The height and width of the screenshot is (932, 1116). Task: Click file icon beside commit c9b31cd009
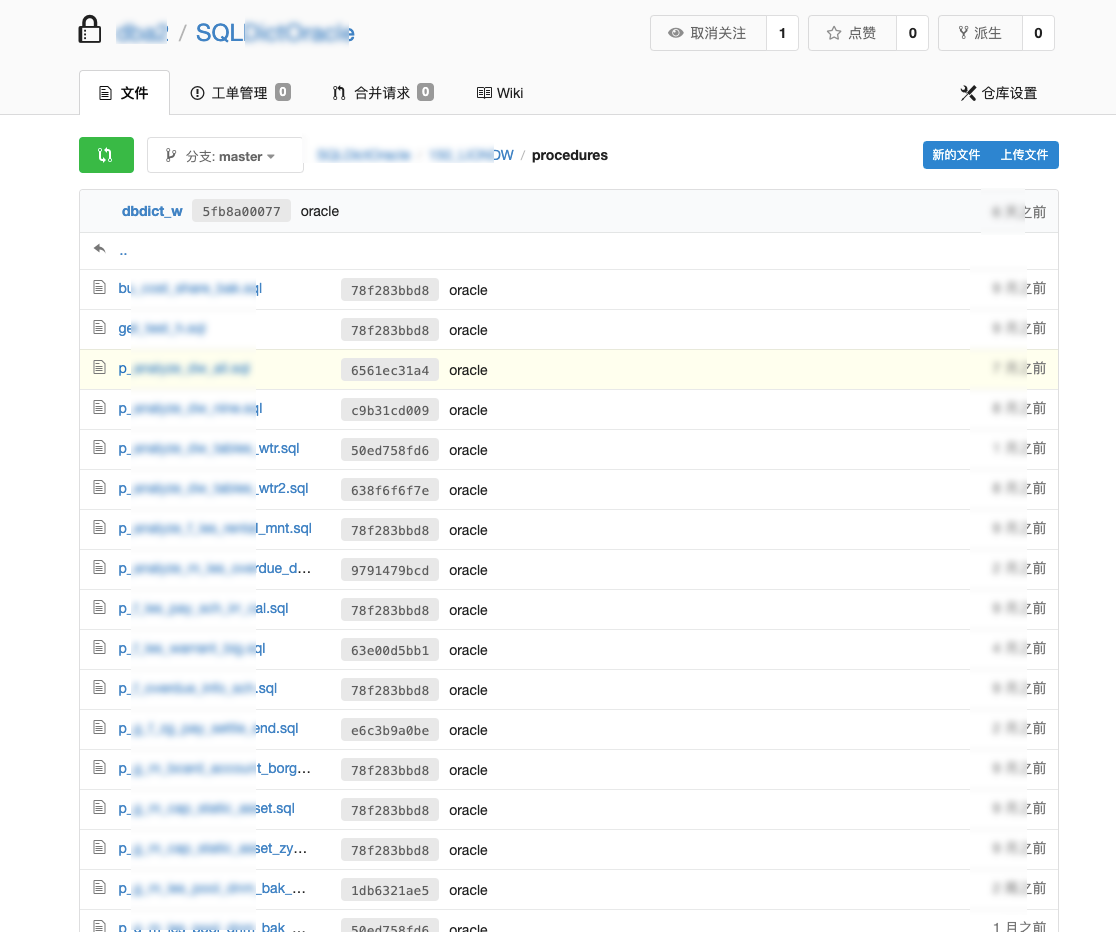click(x=99, y=408)
